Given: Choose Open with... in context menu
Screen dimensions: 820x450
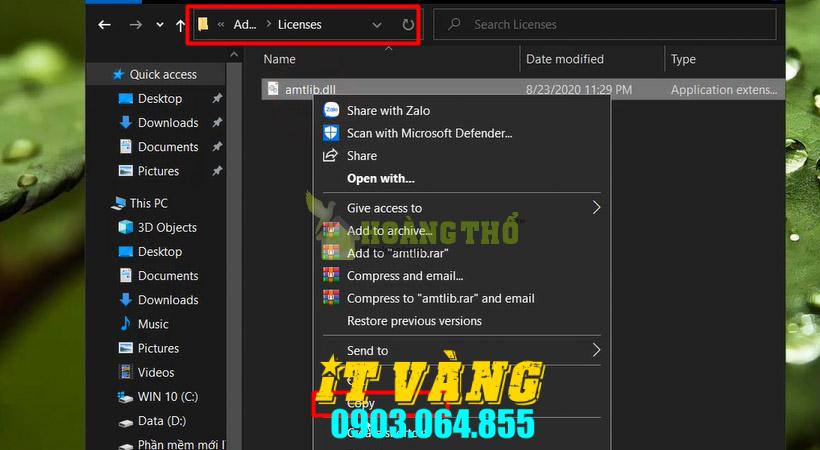Looking at the screenshot, I should point(381,178).
